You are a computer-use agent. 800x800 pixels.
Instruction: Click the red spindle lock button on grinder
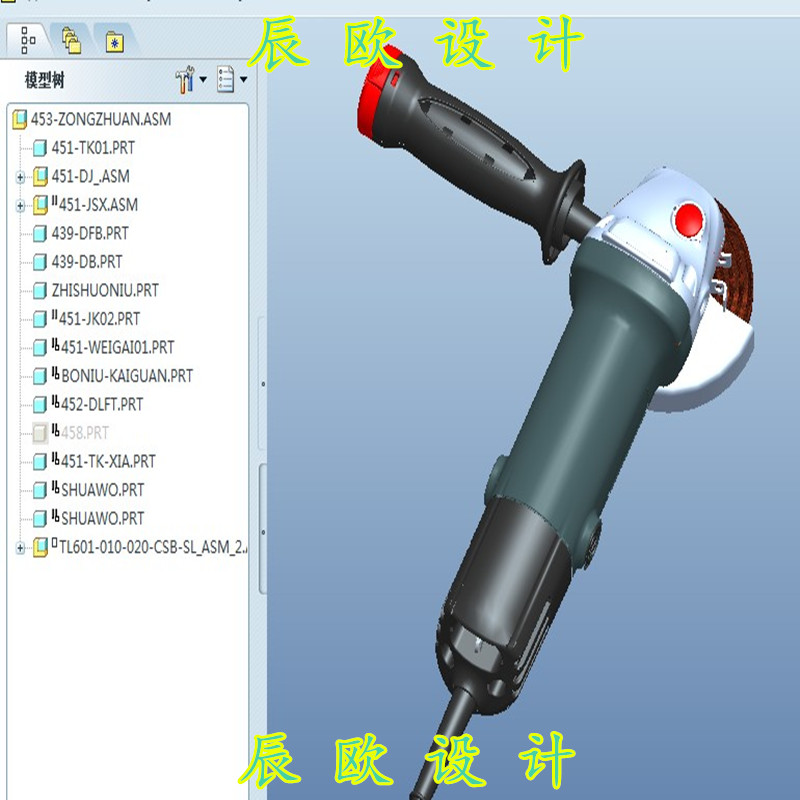tap(689, 220)
